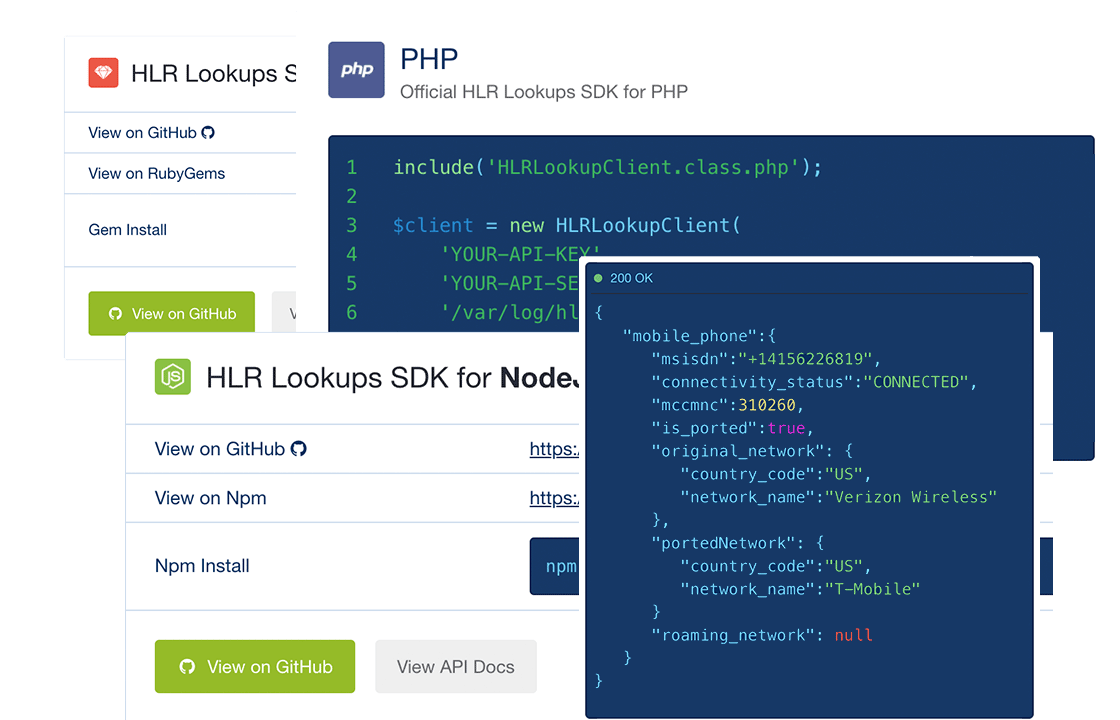
Task: Open the View API Docs button
Action: point(456,666)
